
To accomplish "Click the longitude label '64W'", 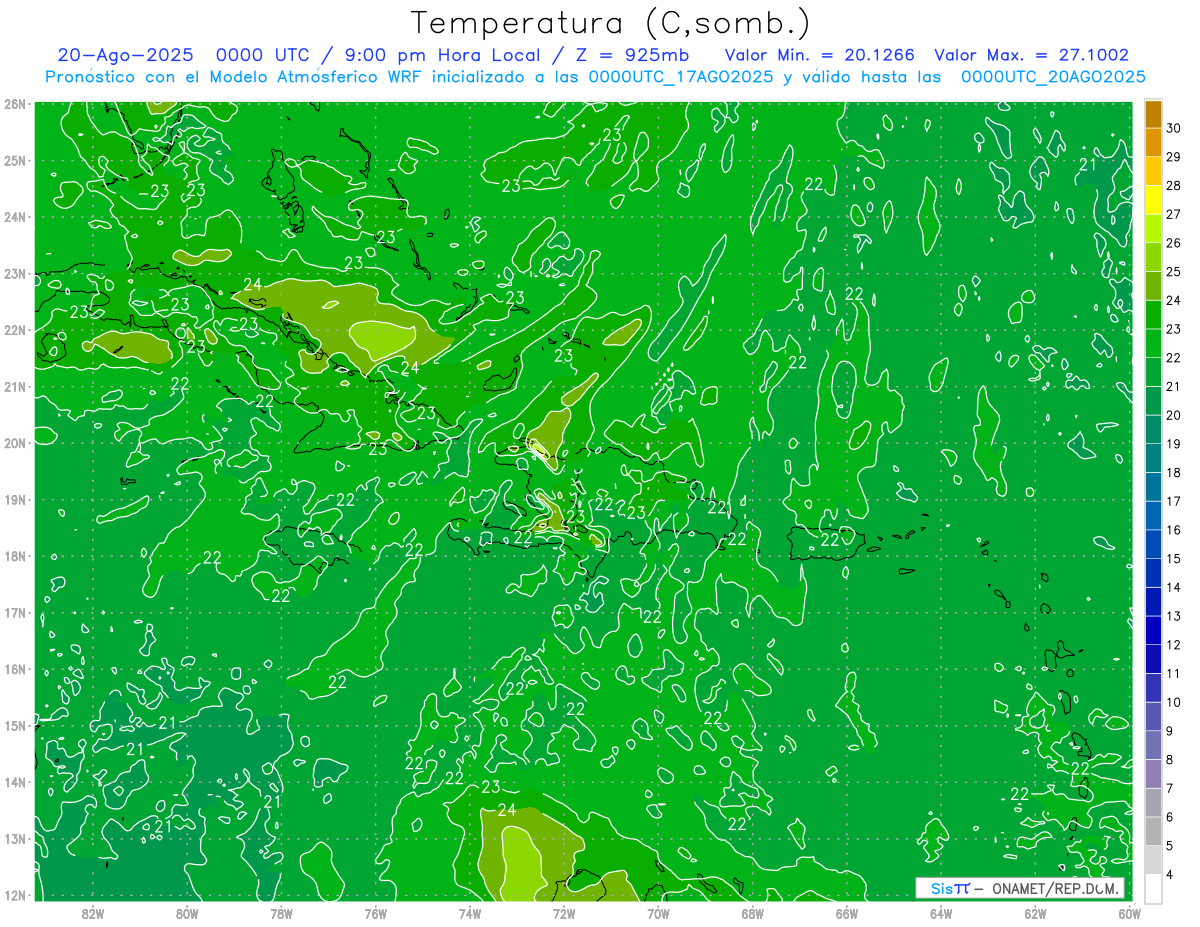I will coord(941,913).
